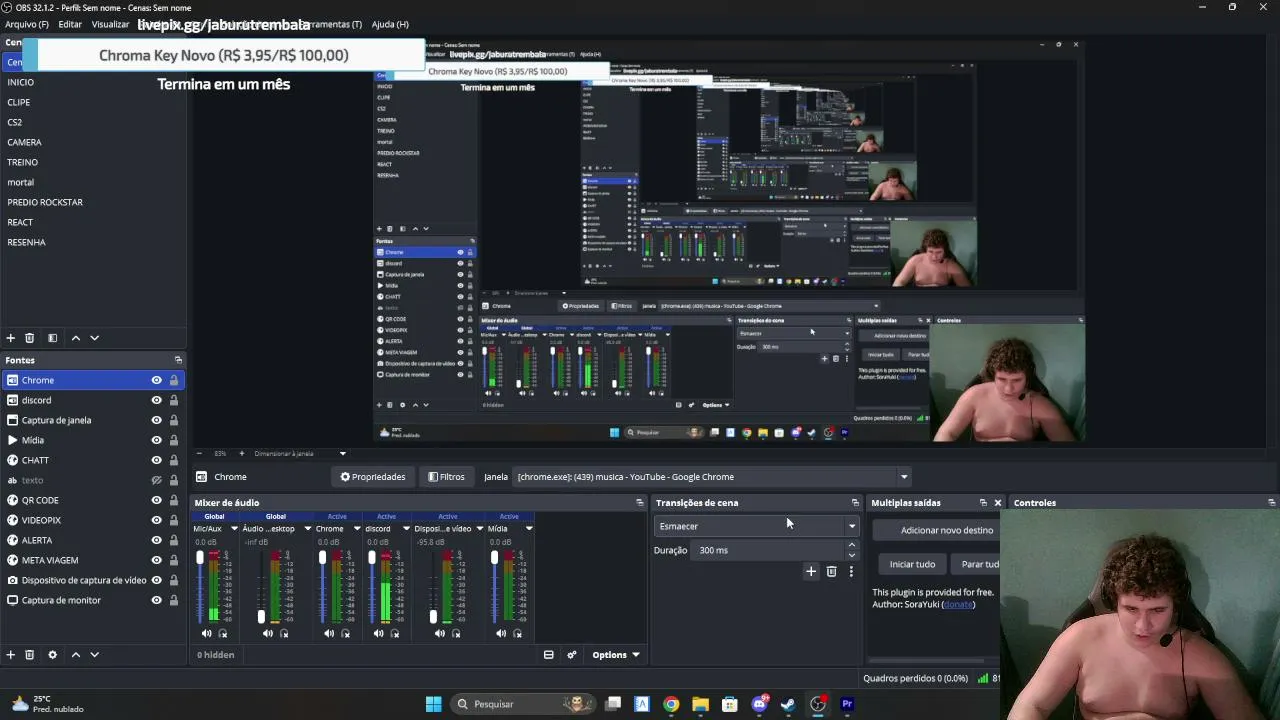The width and height of the screenshot is (1280, 720).
Task: Switch audio mixer layout icon
Action: pyautogui.click(x=549, y=655)
